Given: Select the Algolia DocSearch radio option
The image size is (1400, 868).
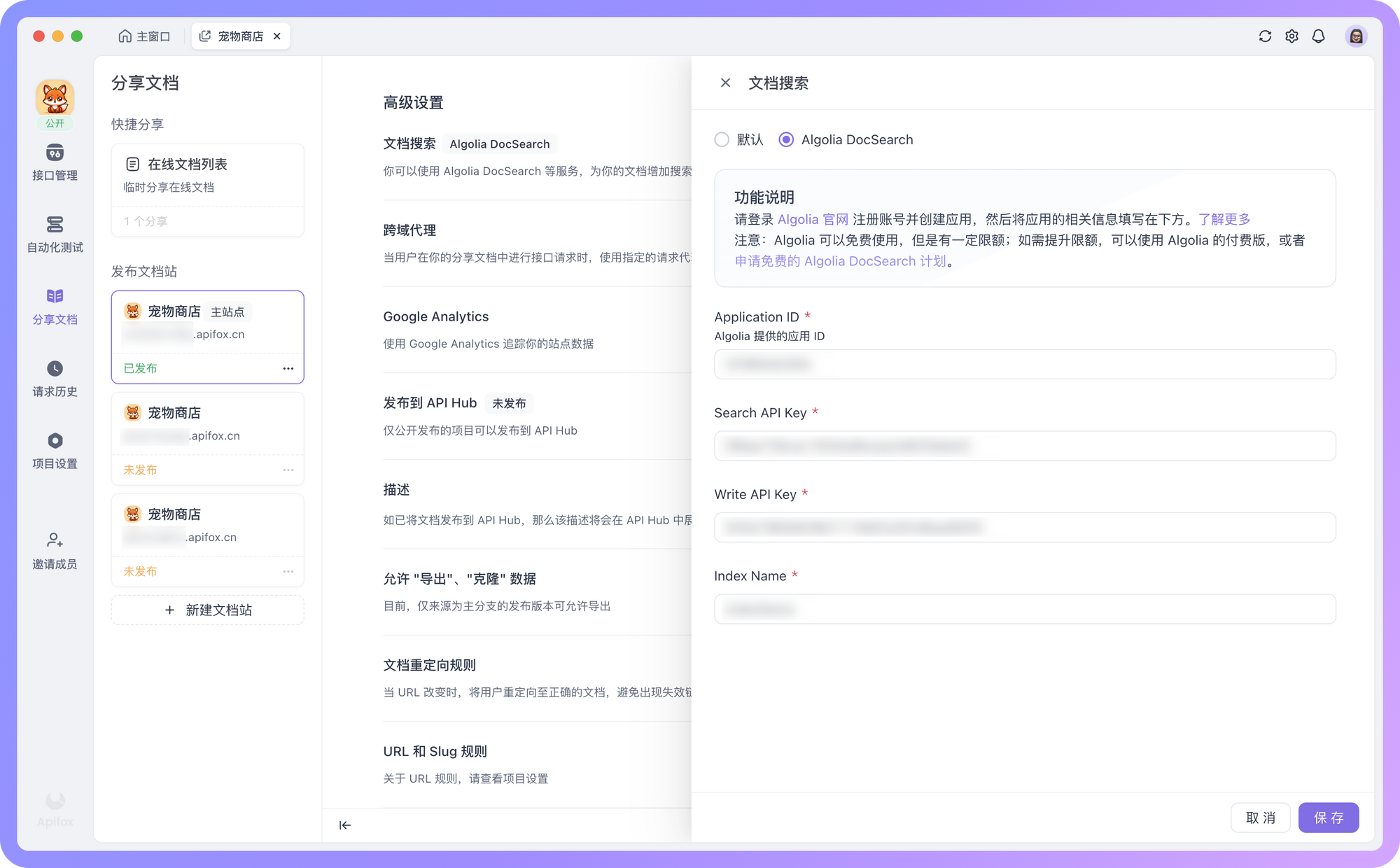Looking at the screenshot, I should (786, 140).
